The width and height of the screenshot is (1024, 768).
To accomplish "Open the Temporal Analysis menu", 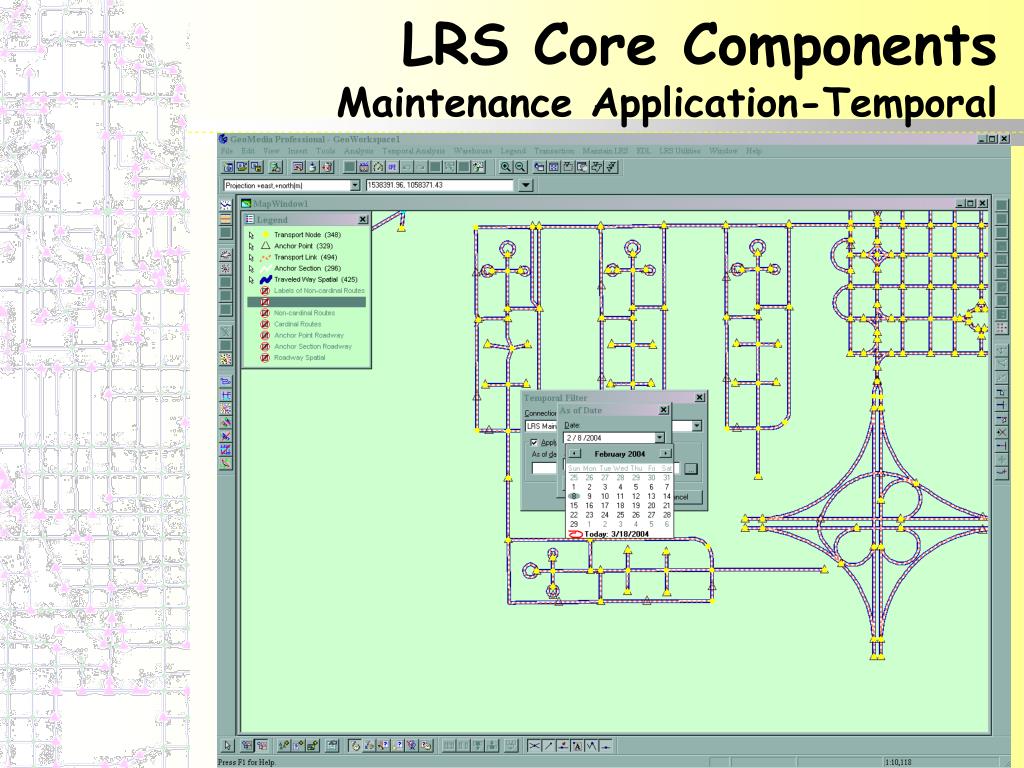I will pos(413,151).
